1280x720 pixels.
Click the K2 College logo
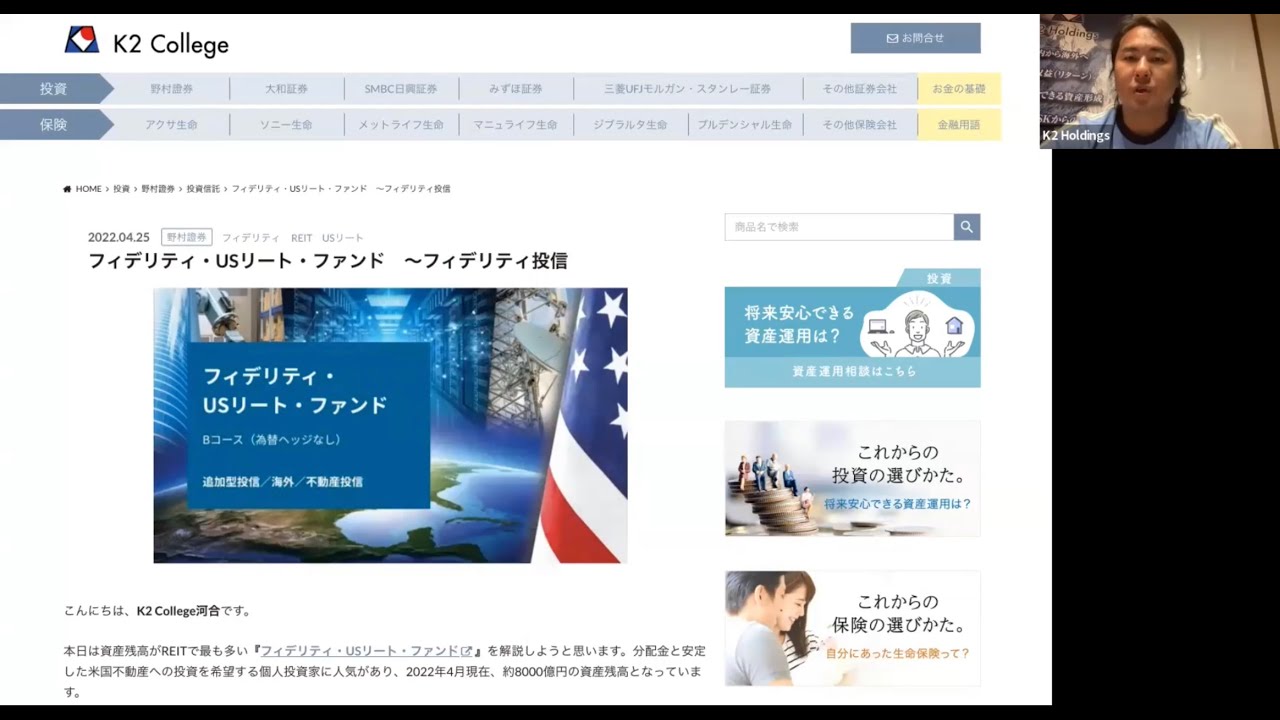(147, 43)
